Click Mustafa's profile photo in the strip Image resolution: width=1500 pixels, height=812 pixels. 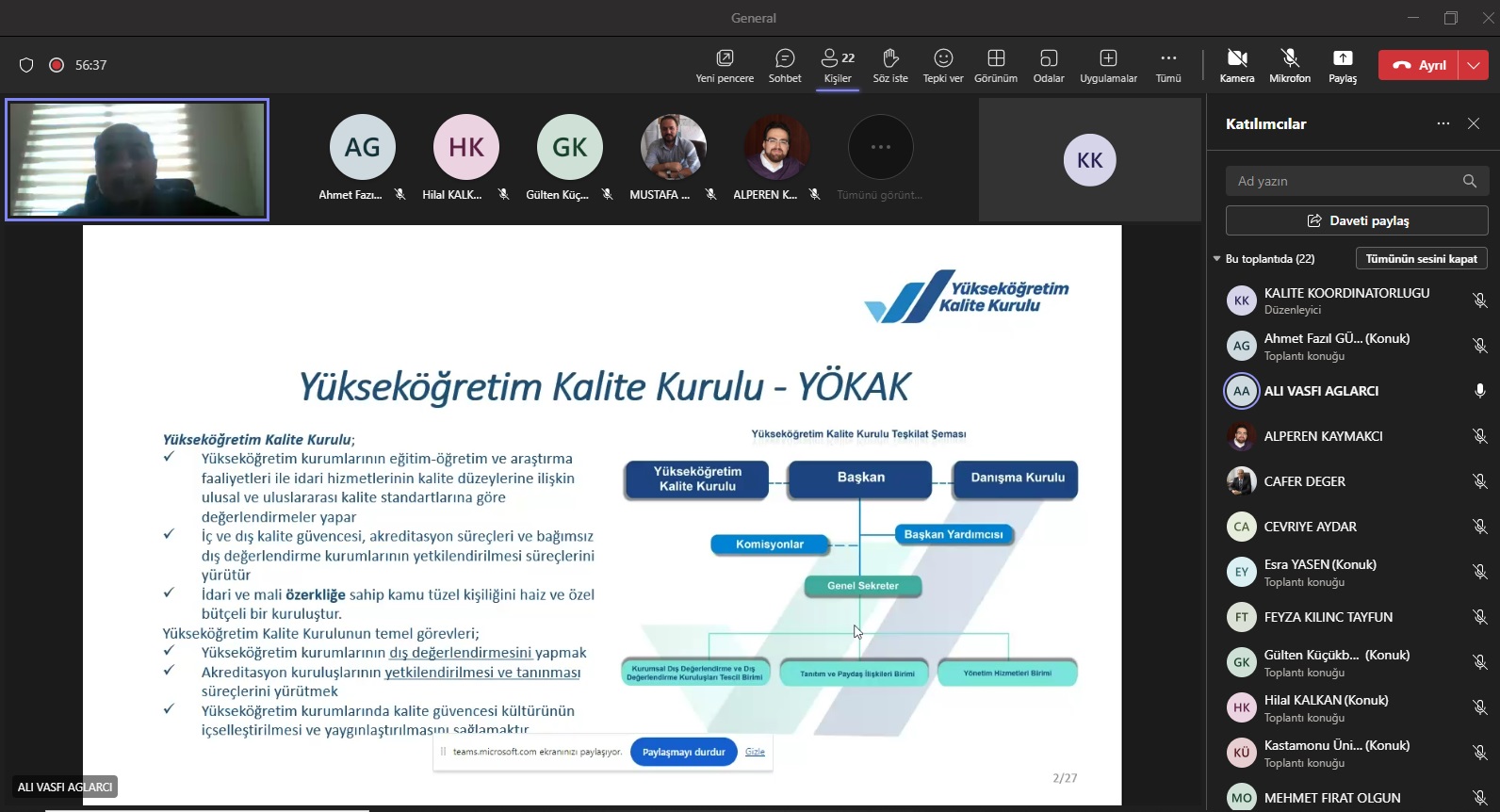tap(674, 147)
